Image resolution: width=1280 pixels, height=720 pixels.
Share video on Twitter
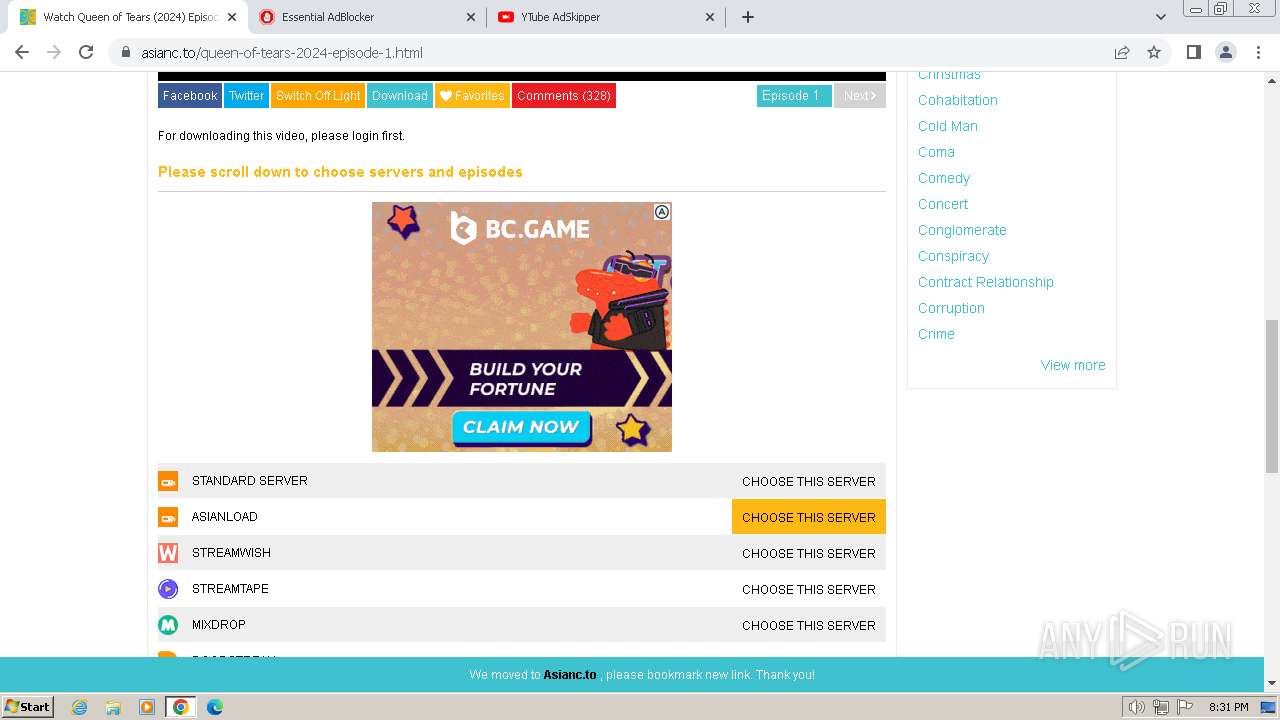(x=246, y=96)
